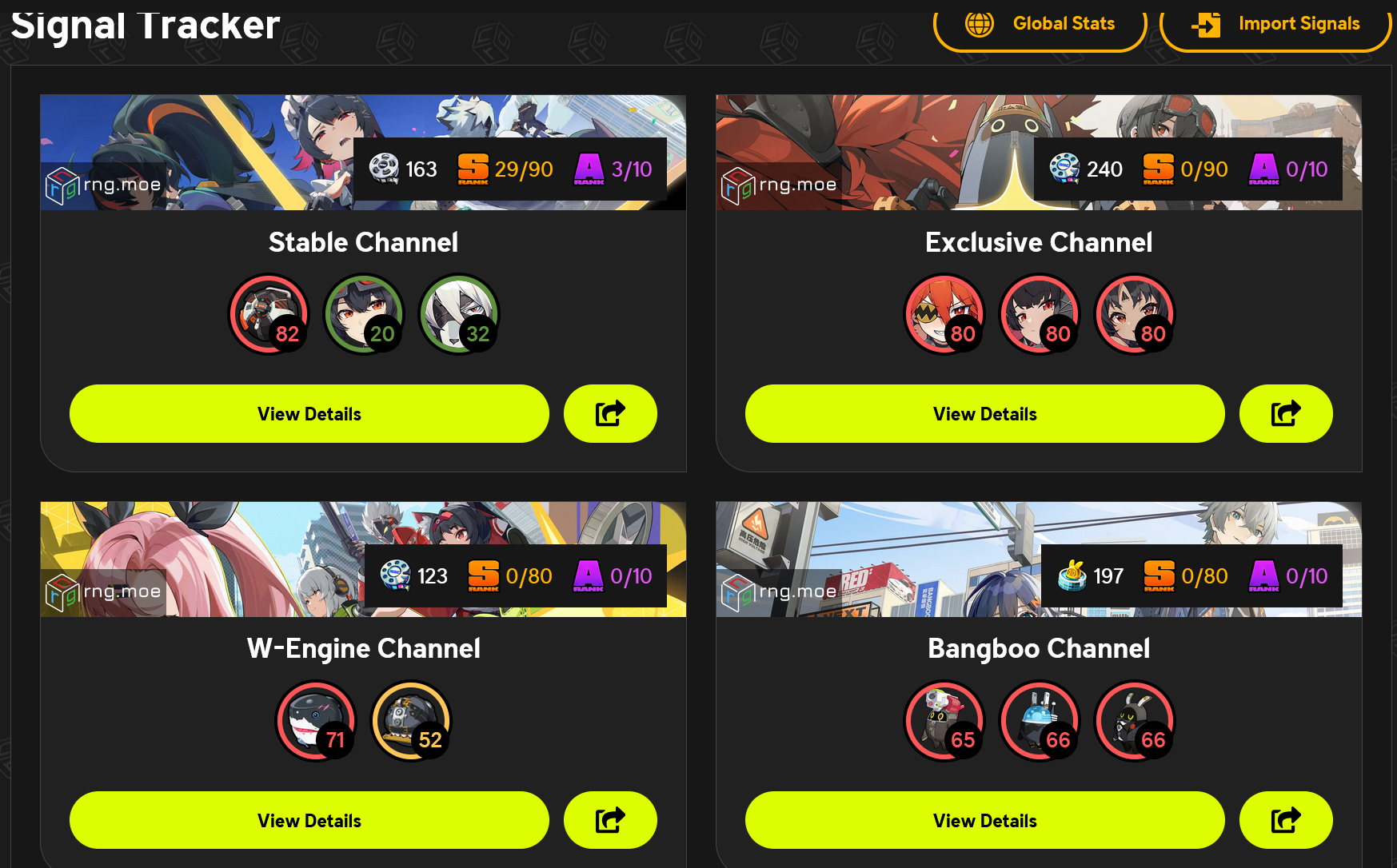This screenshot has width=1397, height=868.
Task: View Details for Exclusive Channel
Action: tap(985, 413)
